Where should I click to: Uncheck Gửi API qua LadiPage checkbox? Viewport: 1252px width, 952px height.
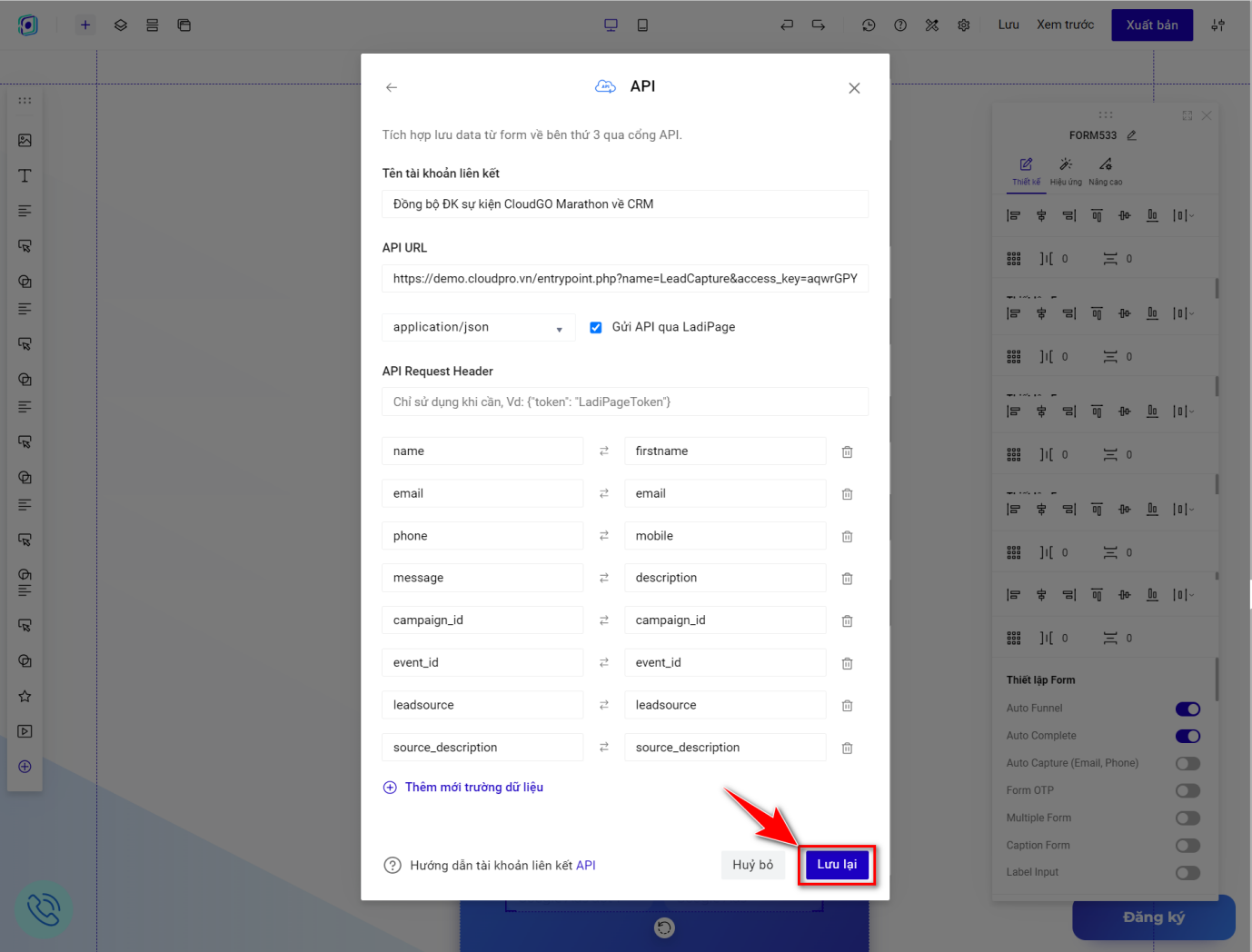click(596, 328)
